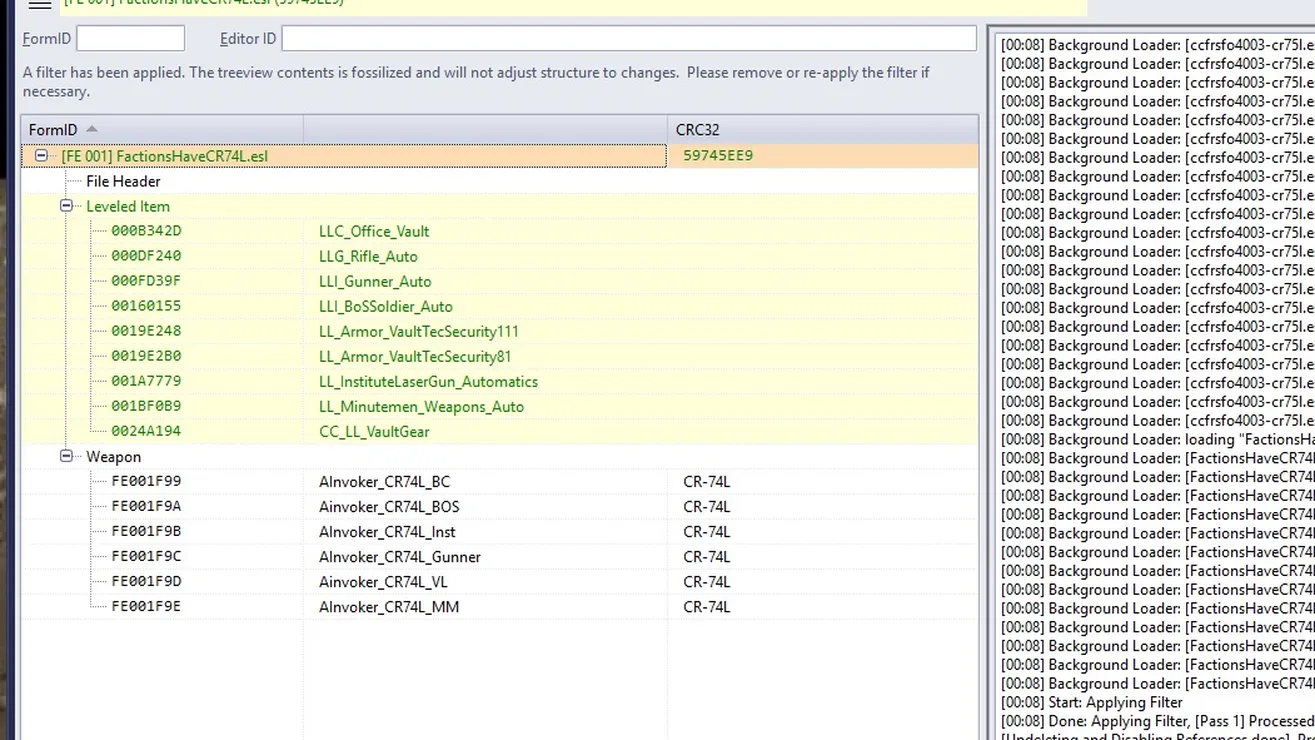
Task: Click the LLG_Rifle_Auto editor ID
Action: point(368,256)
